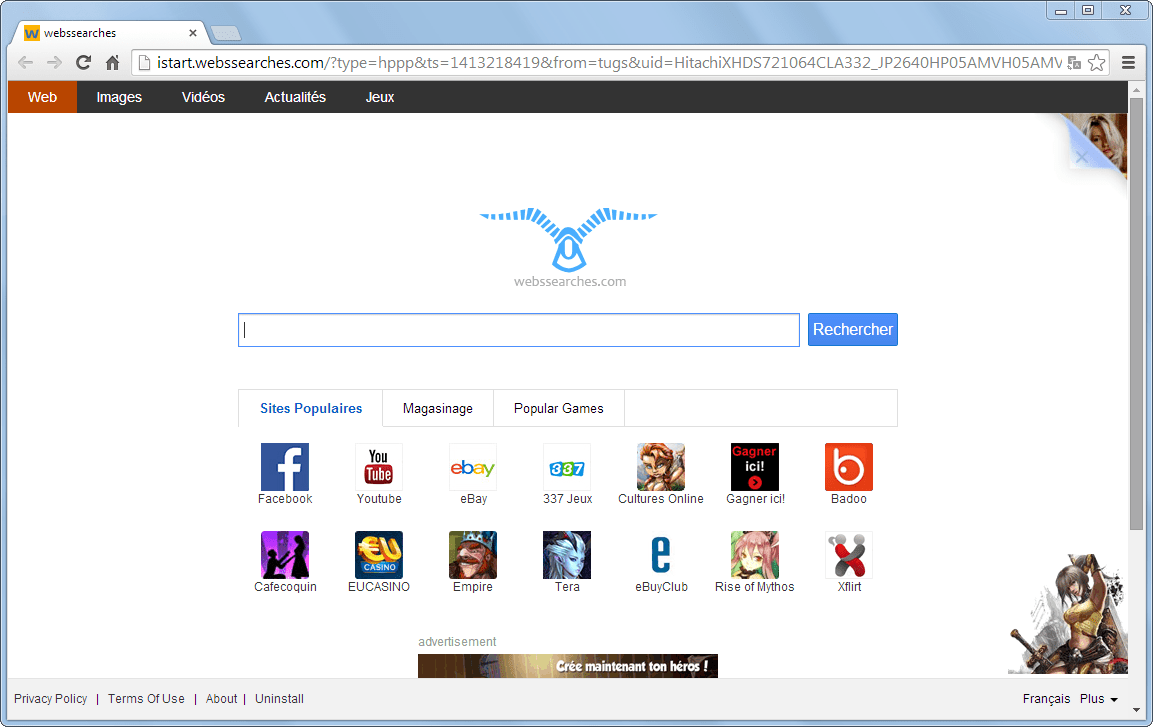Select Français language link
Image resolution: width=1153 pixels, height=727 pixels.
pos(1046,698)
